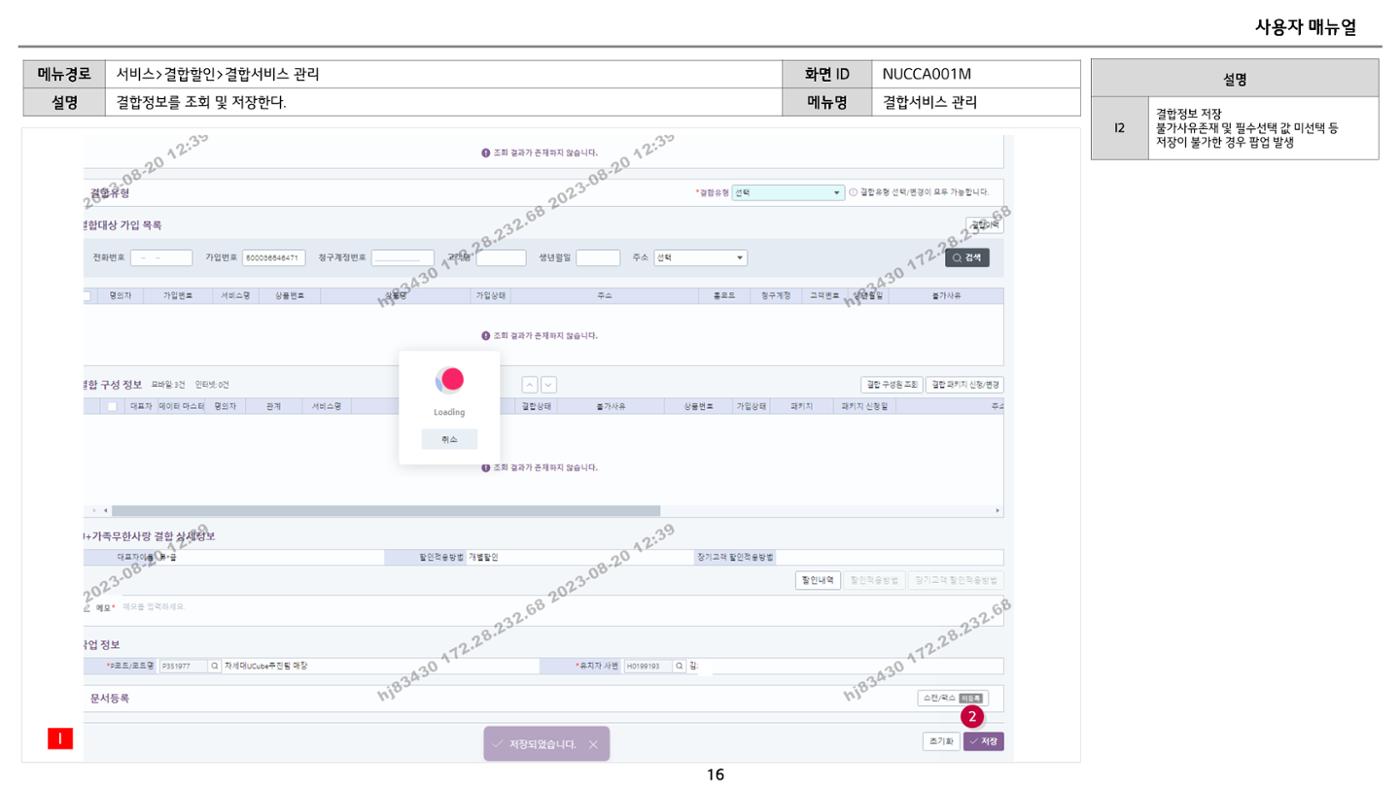Click the 저장 save button
The image size is (1400, 788).
coord(984,741)
